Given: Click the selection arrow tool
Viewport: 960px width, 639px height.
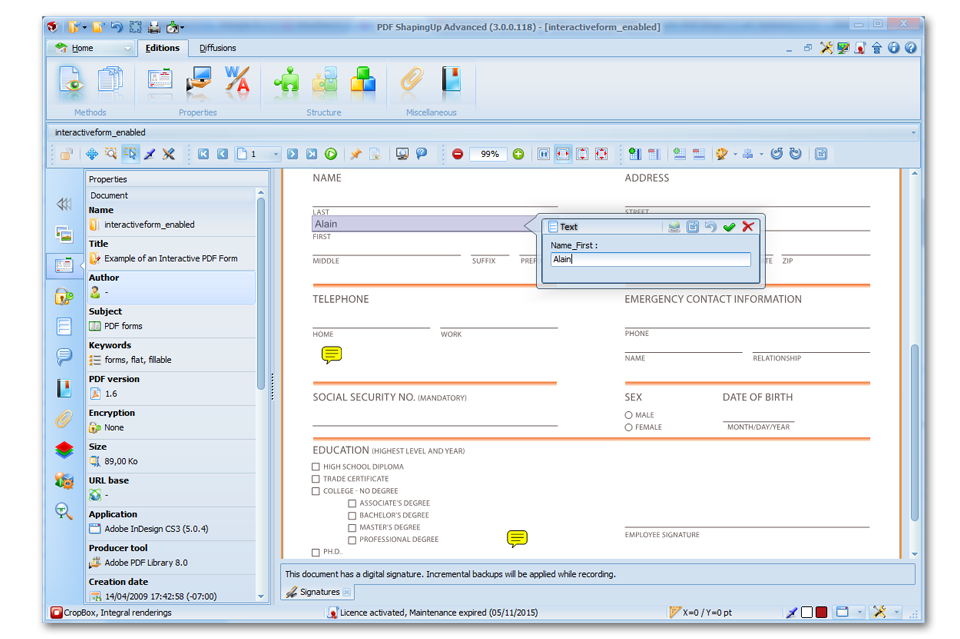Looking at the screenshot, I should 130,154.
